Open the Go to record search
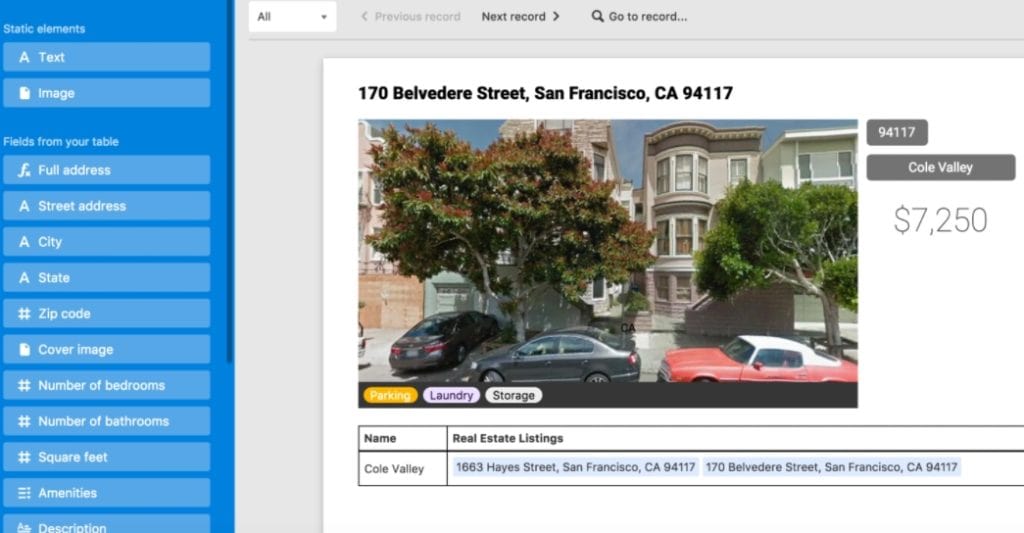 [639, 16]
